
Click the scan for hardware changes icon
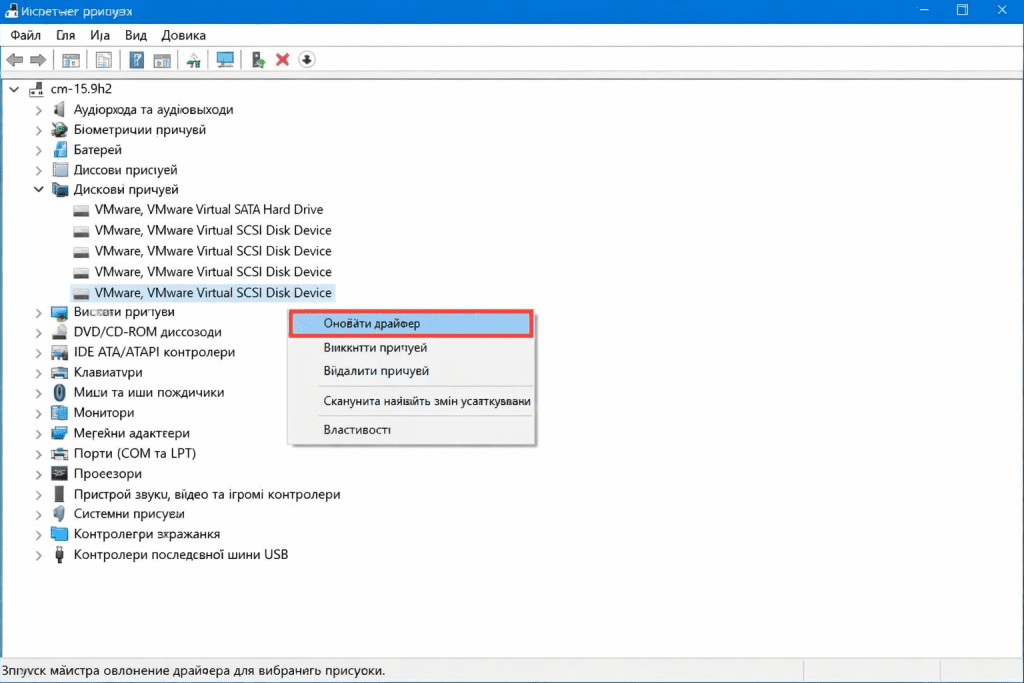coord(194,60)
